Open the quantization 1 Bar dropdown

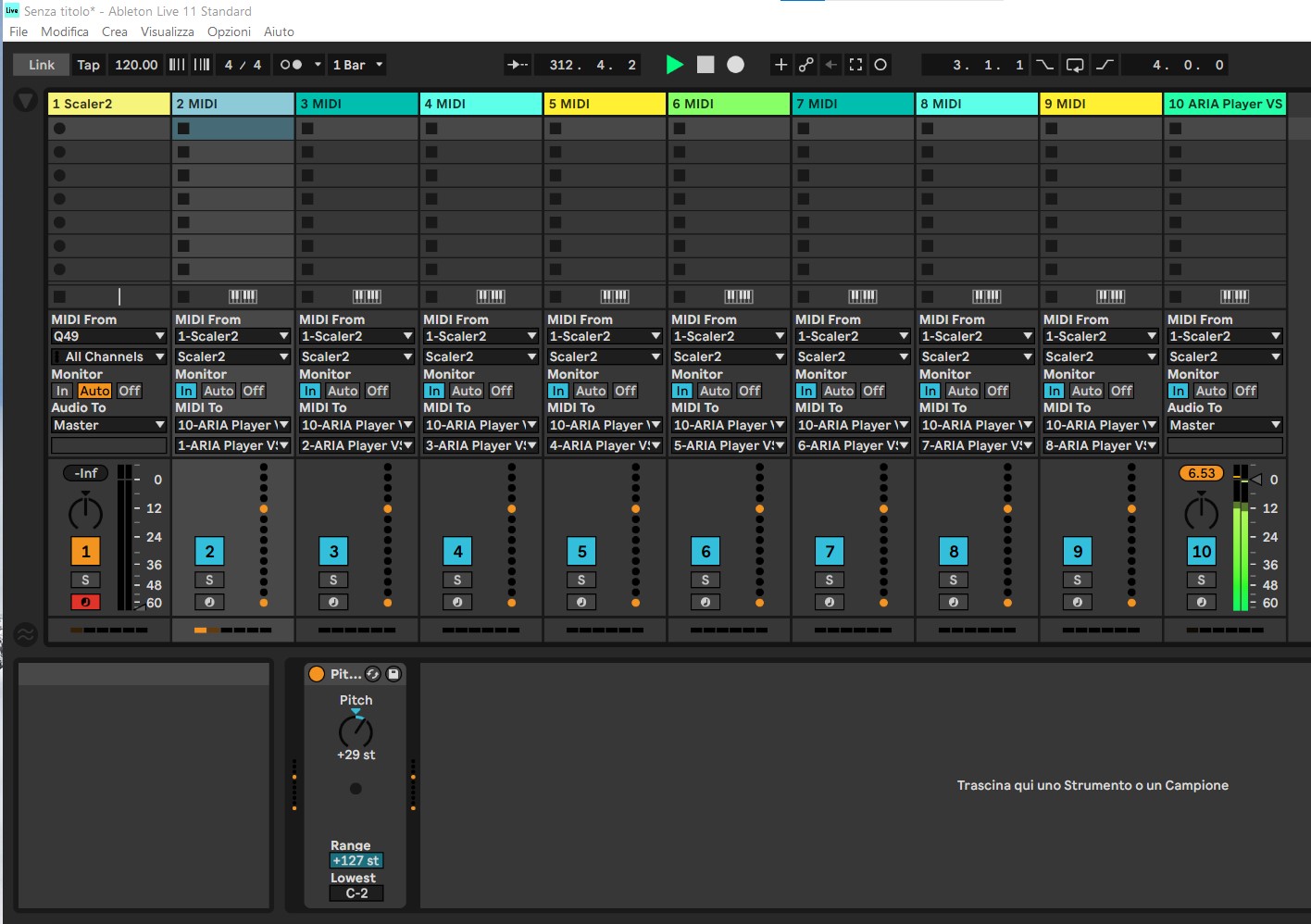(x=357, y=65)
